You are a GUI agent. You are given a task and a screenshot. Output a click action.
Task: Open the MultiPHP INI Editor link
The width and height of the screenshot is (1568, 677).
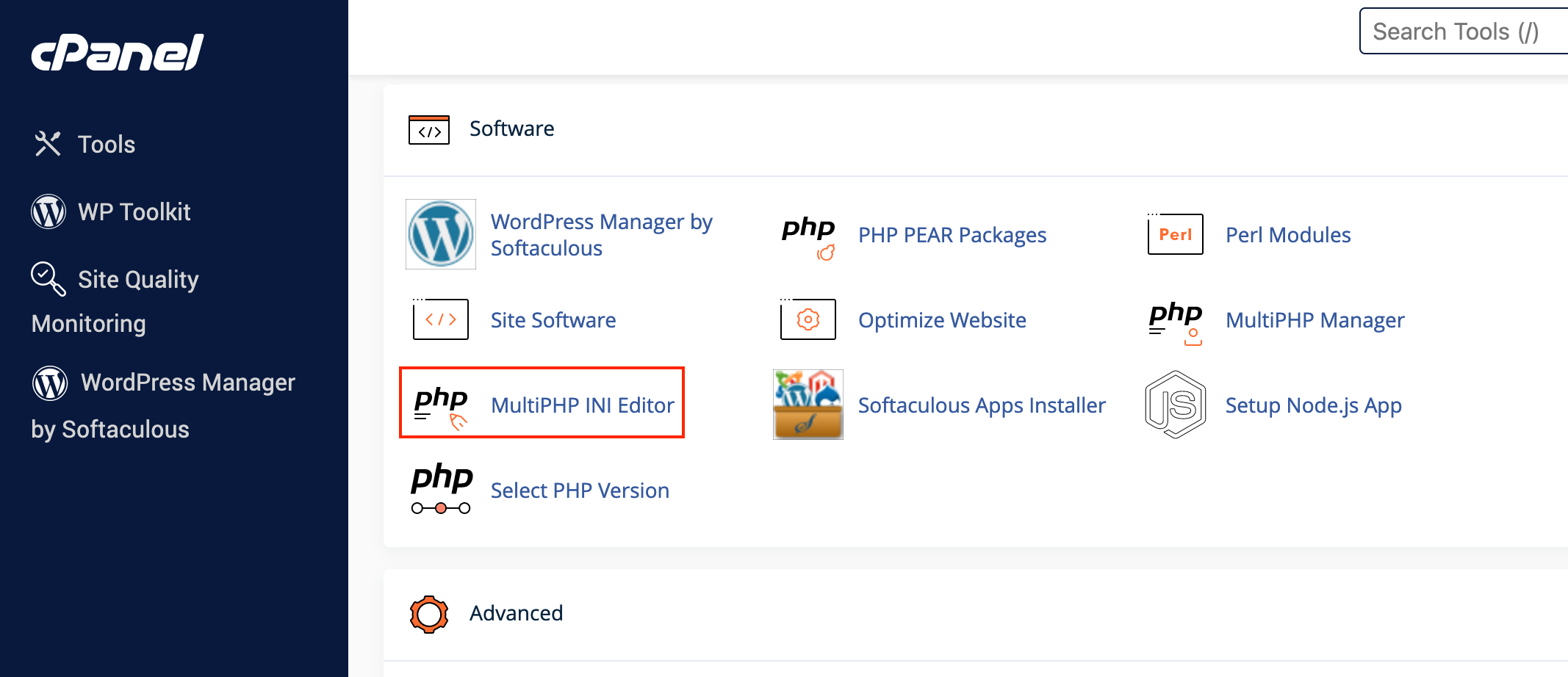click(583, 405)
